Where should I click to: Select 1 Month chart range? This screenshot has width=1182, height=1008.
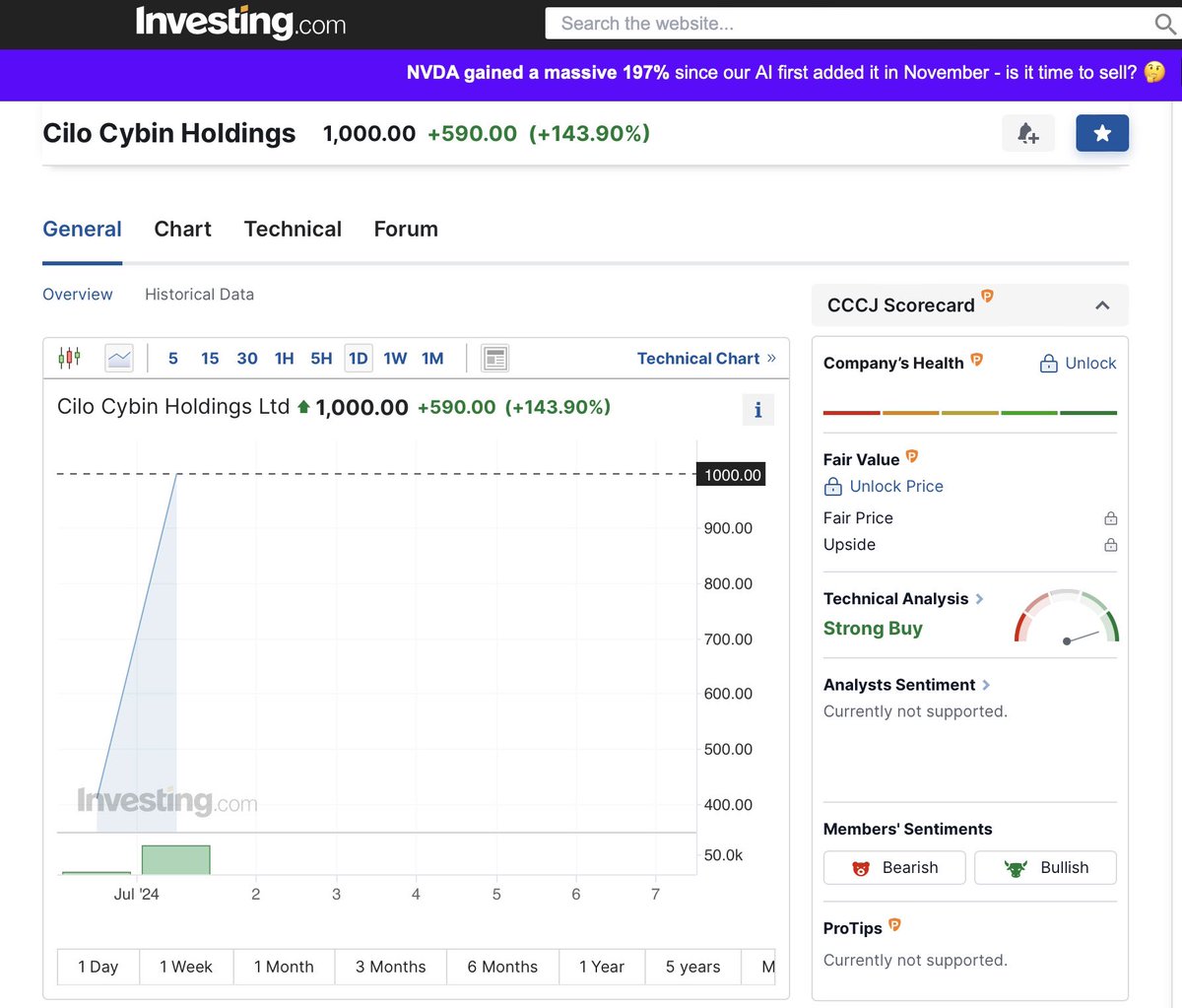(x=284, y=967)
